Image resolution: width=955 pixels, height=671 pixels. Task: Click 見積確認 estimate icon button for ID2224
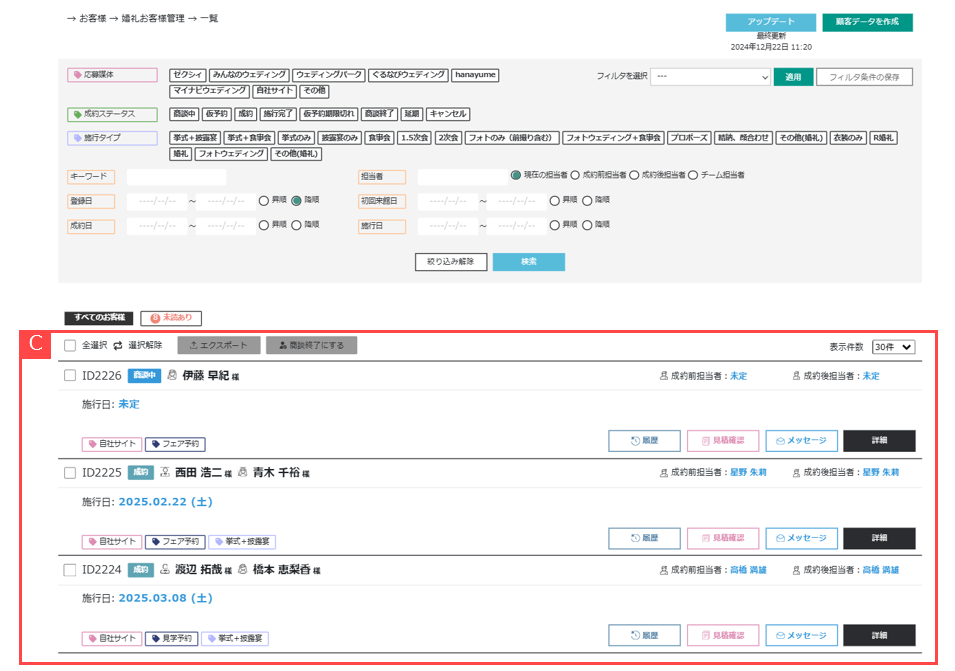pyautogui.click(x=722, y=635)
